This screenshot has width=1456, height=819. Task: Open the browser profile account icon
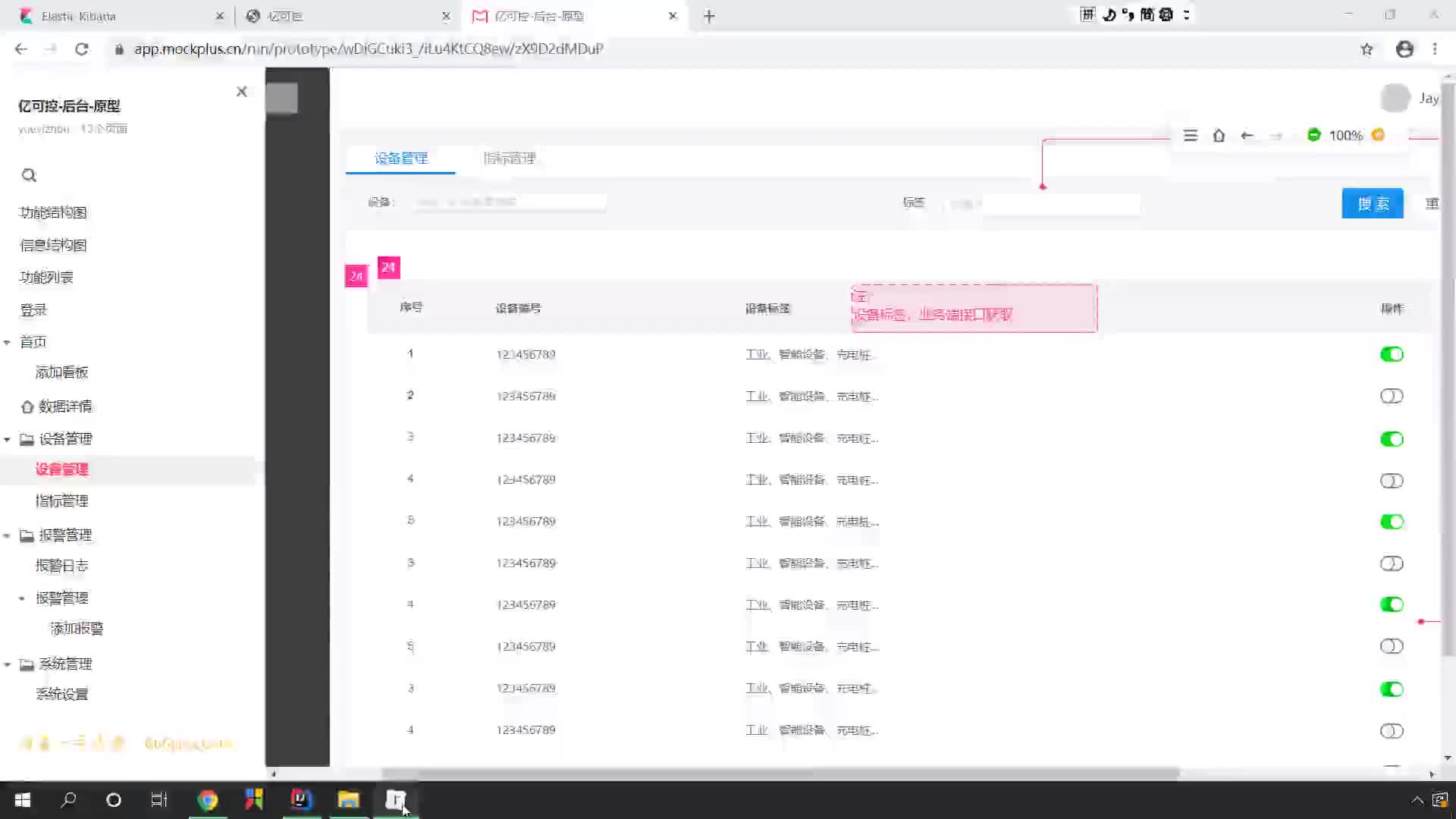1404,49
